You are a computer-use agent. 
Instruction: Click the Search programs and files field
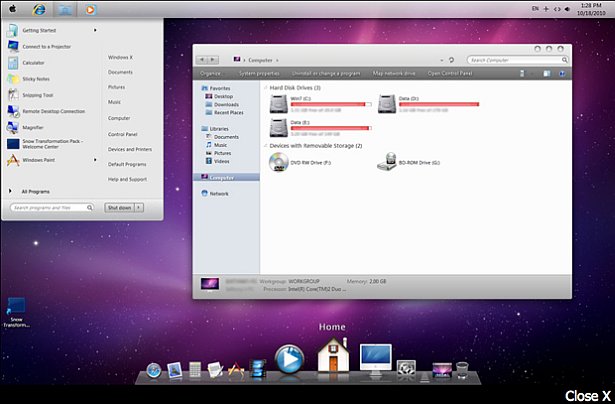click(53, 208)
